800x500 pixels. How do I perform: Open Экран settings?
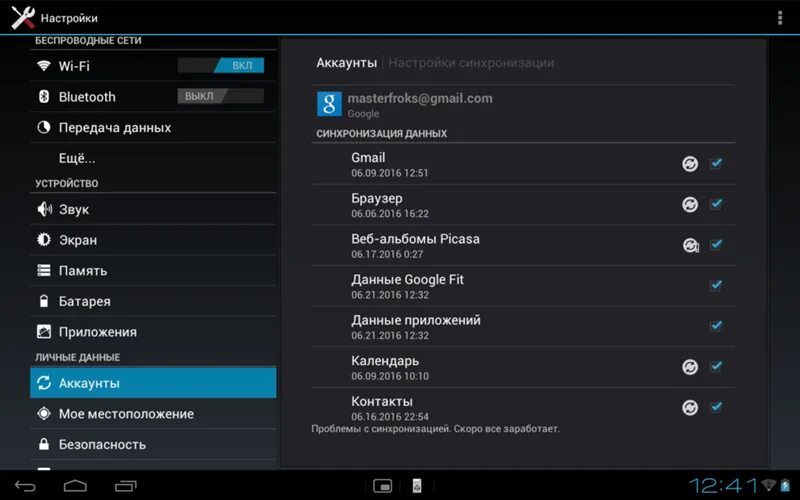(153, 239)
